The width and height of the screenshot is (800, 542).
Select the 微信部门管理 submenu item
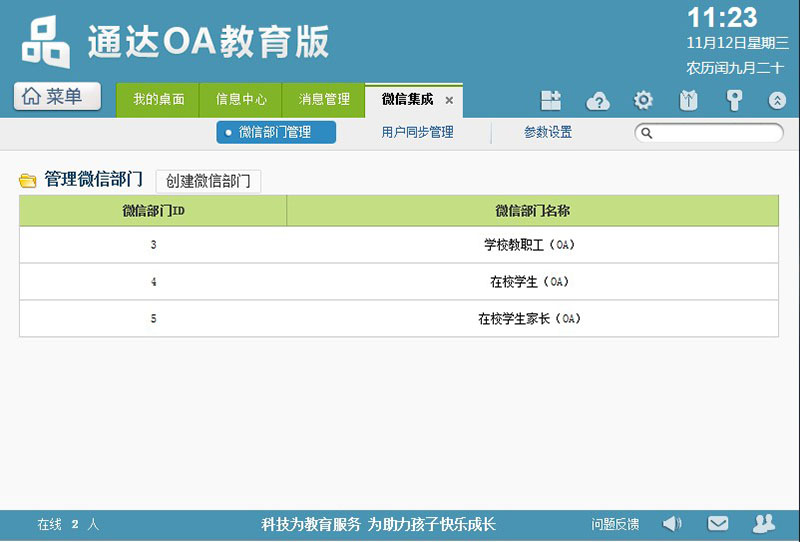(x=276, y=132)
